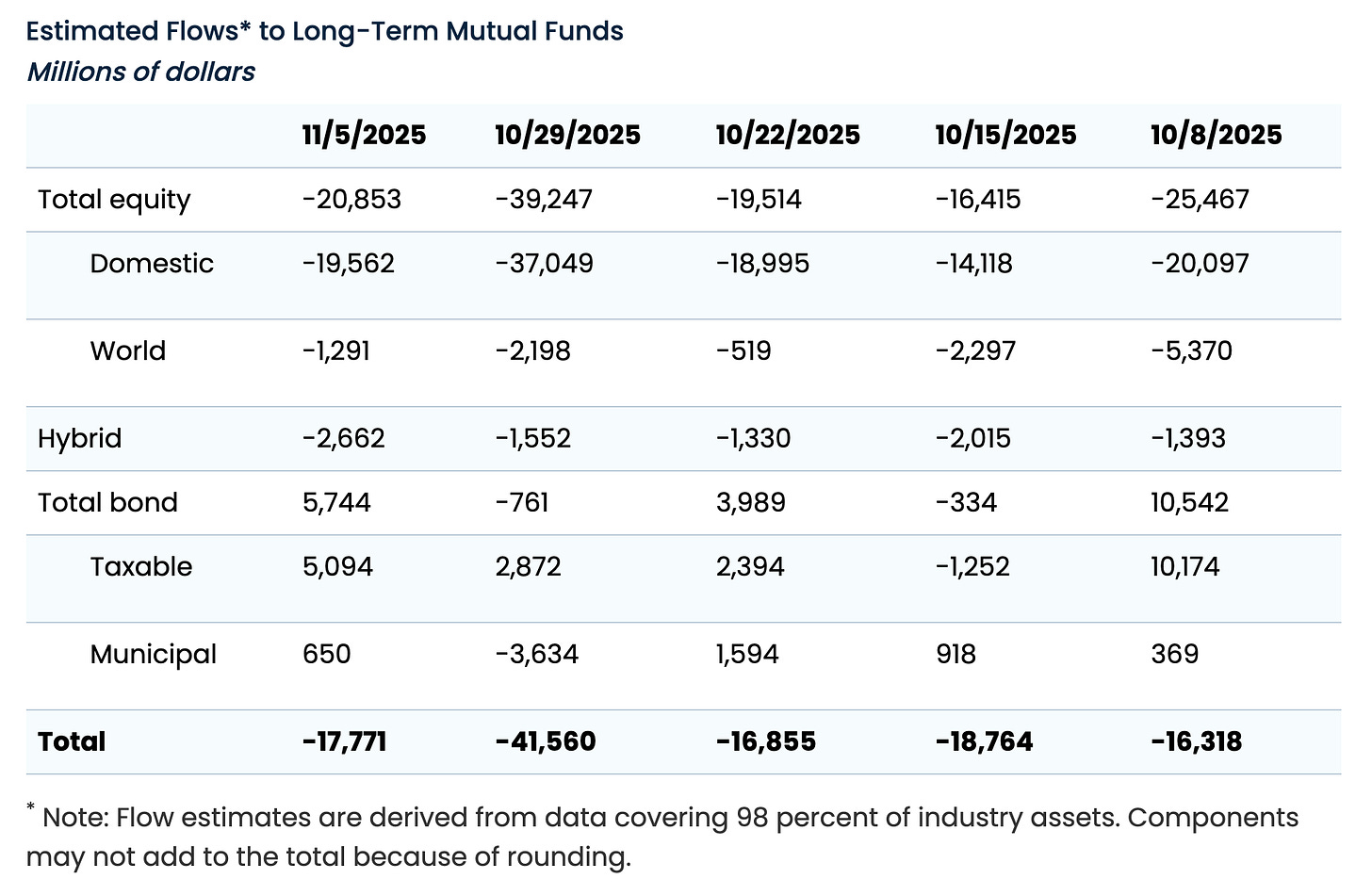Click the 10/8/2025 column header
The width and height of the screenshot is (1372, 895).
(x=1216, y=135)
